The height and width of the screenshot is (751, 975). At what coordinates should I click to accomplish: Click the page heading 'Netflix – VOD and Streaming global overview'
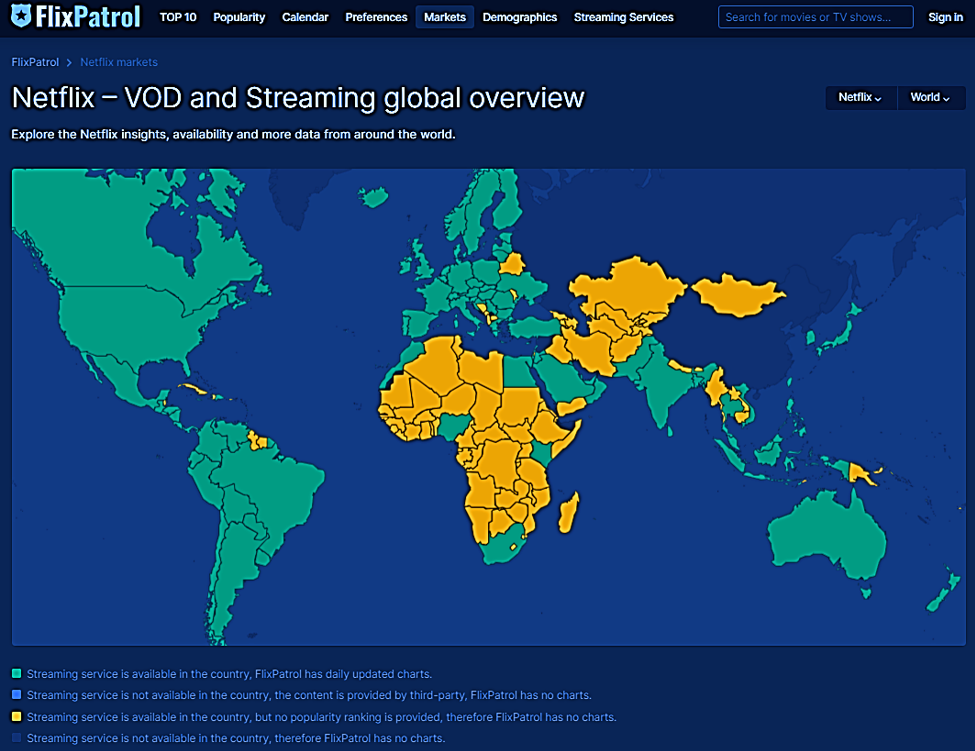click(x=298, y=98)
